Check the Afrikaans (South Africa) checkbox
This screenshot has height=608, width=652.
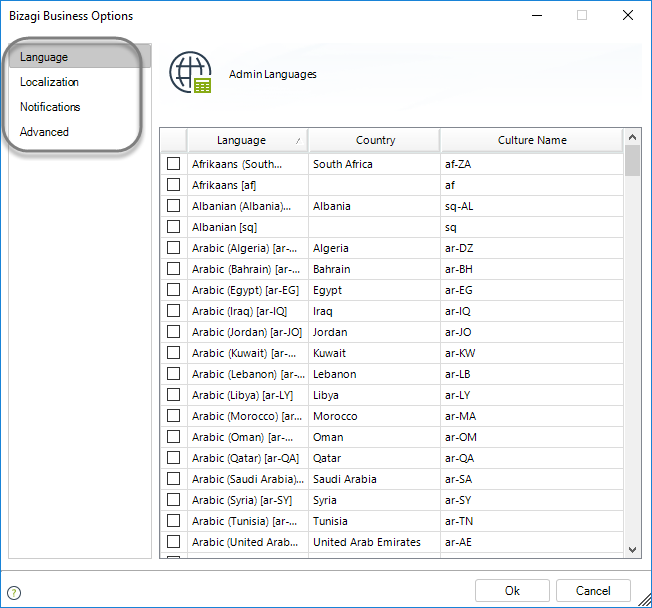[173, 163]
